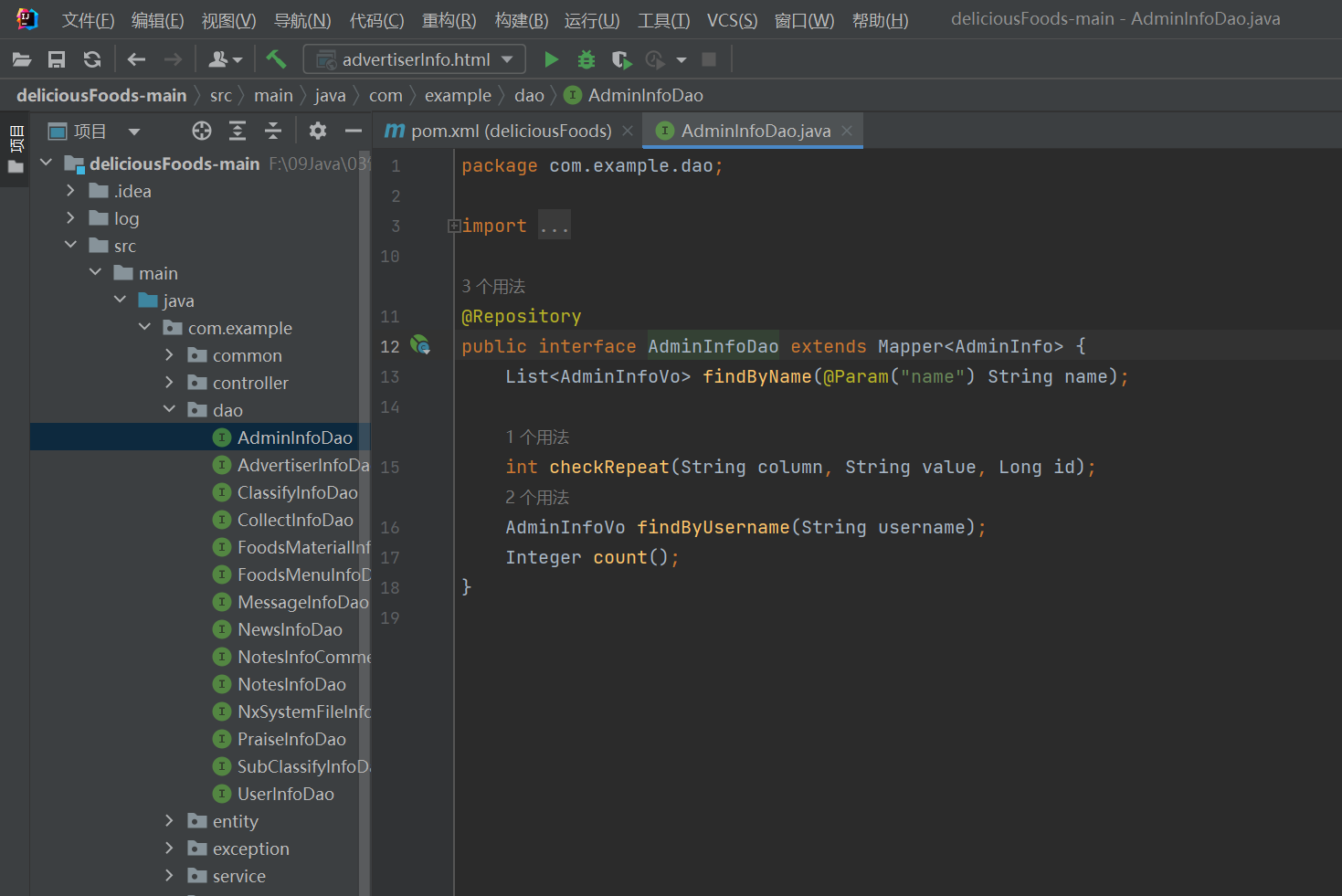This screenshot has width=1342, height=896.
Task: Click the Save All disk icon
Action: tap(57, 59)
